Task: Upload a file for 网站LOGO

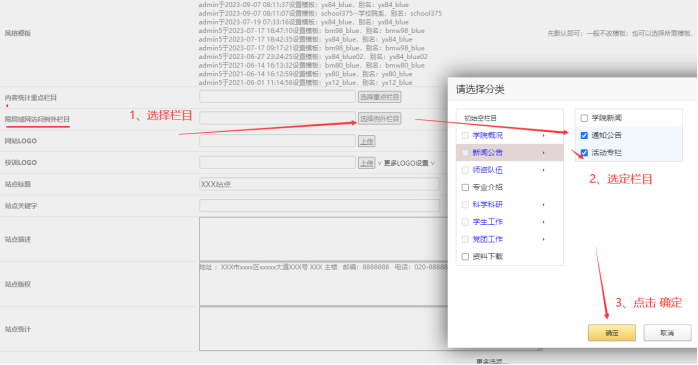Action: pyautogui.click(x=367, y=141)
